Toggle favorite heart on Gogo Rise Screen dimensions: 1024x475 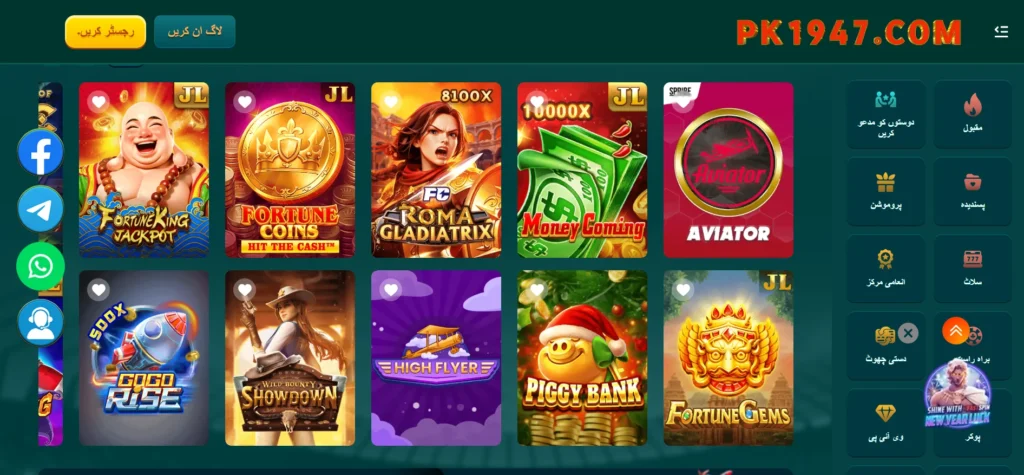tap(99, 289)
